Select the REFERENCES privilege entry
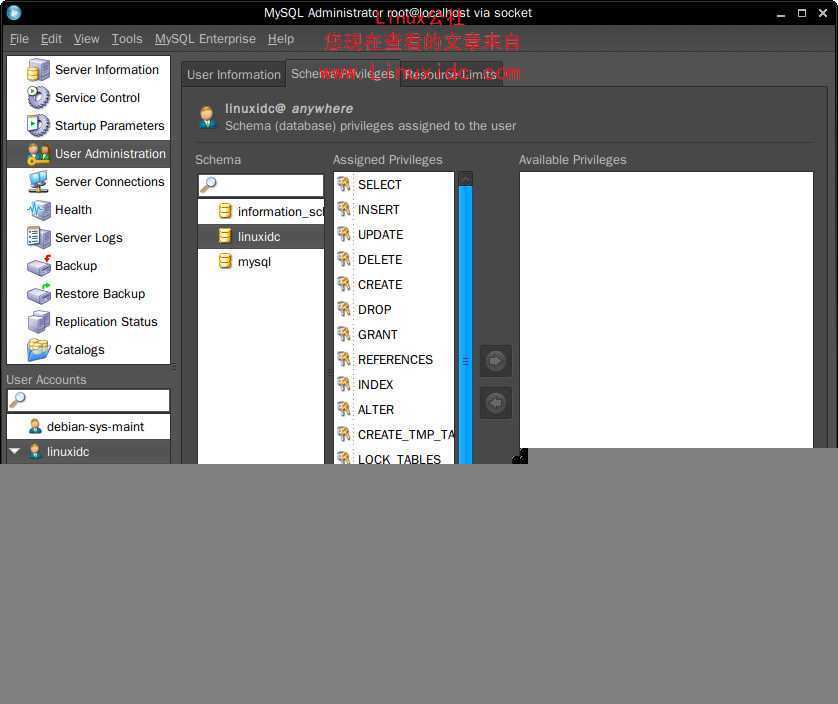Screen dimensions: 838x704 [394, 360]
